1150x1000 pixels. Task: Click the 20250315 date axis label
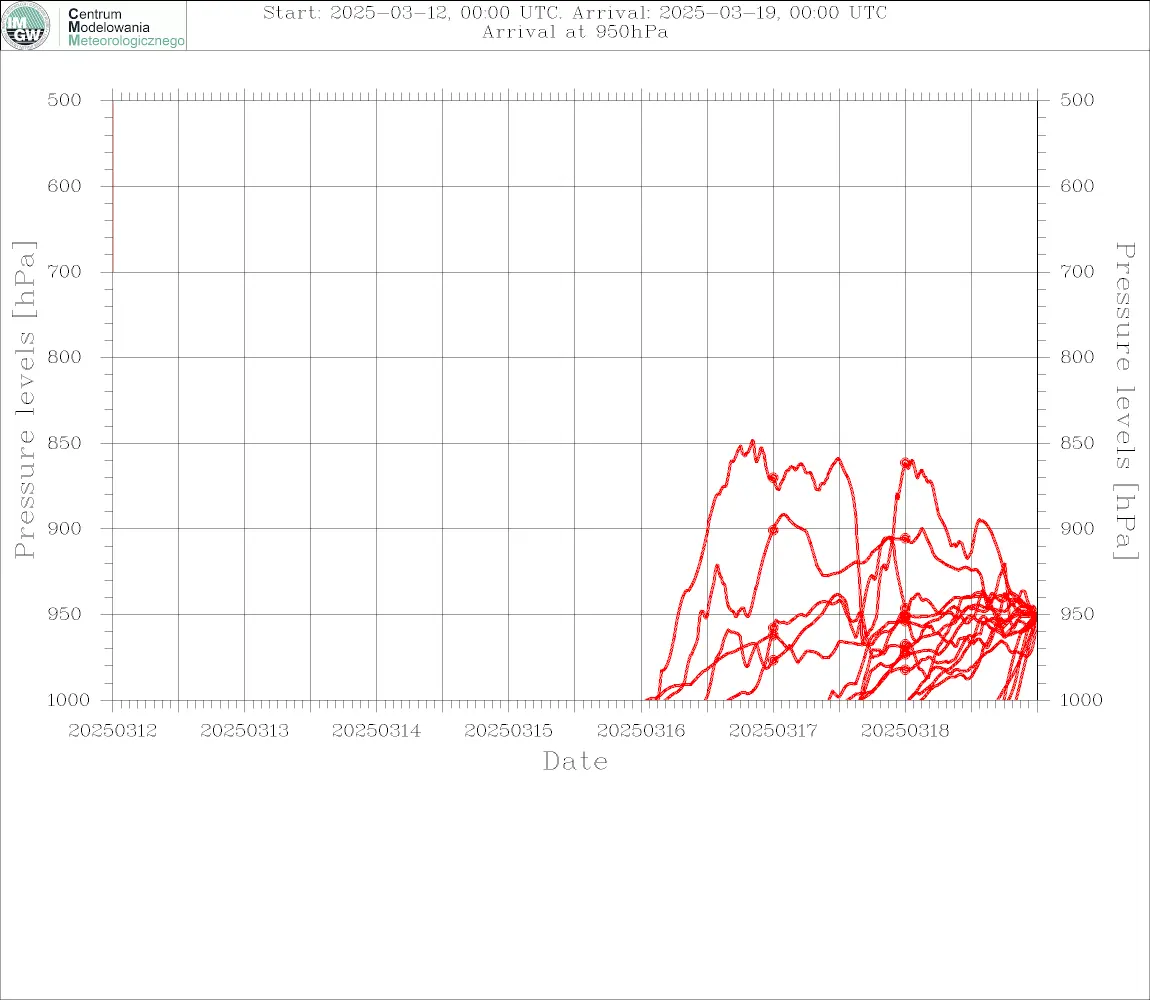[x=508, y=731]
